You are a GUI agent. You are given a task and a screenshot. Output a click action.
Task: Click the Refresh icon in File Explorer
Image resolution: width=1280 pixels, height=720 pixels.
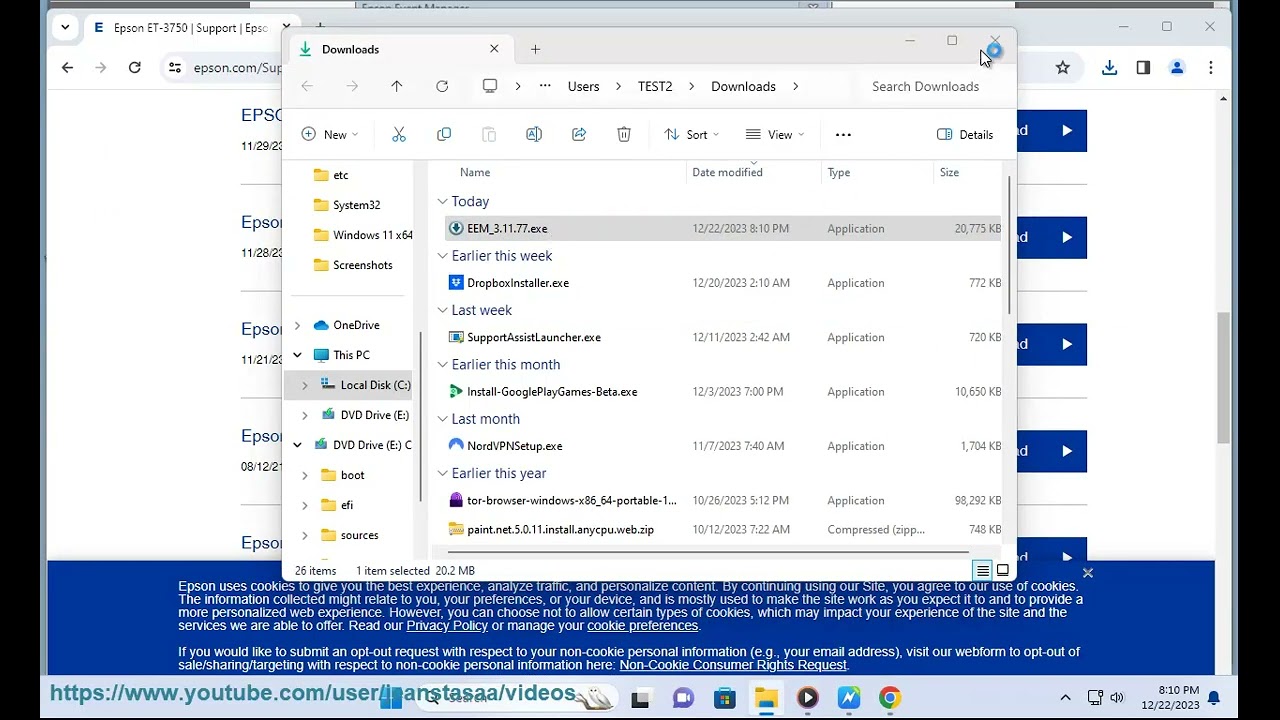point(442,87)
